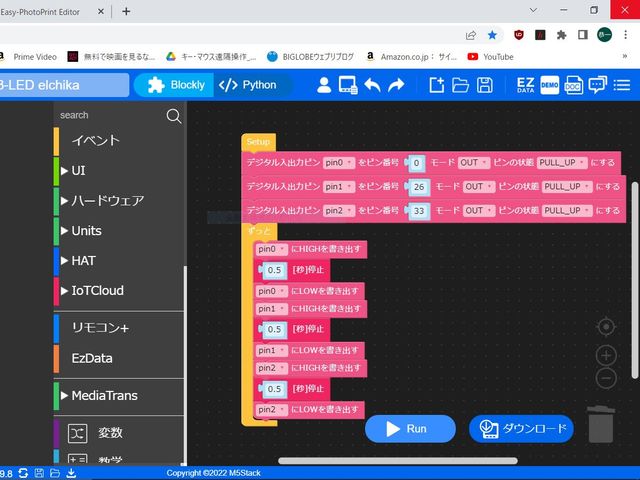
Task: Run the program with Run button
Action: 410,429
